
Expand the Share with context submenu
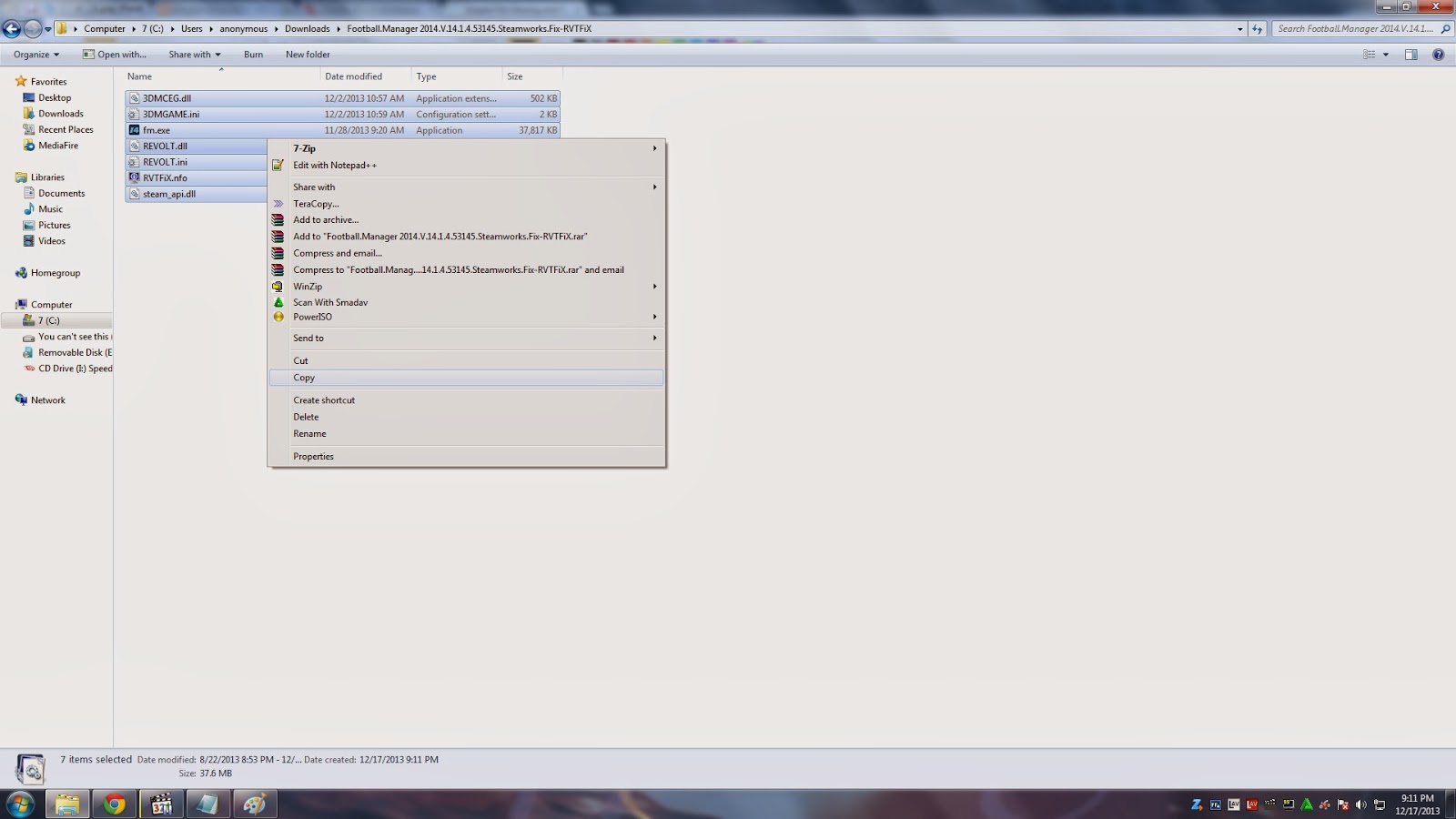(654, 187)
